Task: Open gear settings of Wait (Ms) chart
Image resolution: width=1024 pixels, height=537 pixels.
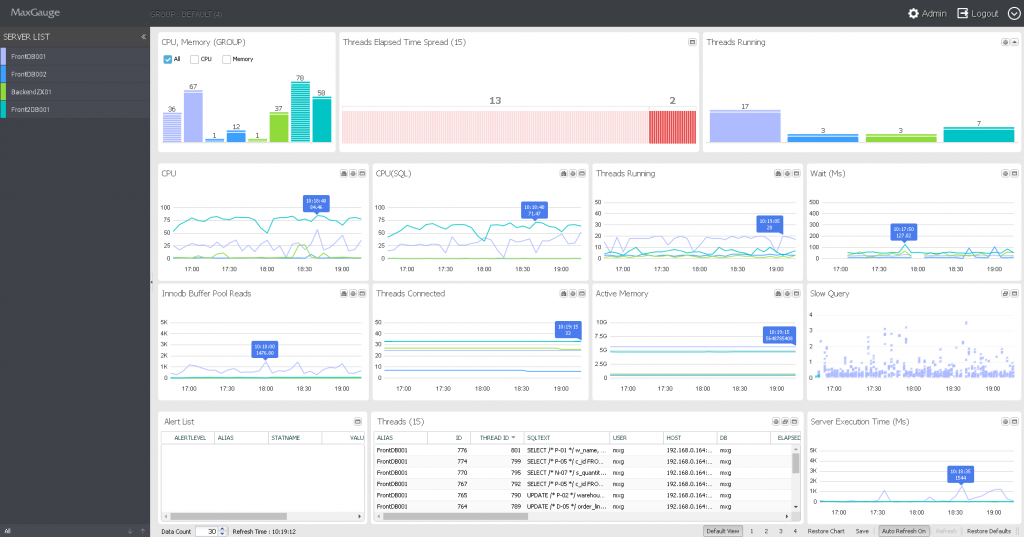Action: [x=1005, y=174]
